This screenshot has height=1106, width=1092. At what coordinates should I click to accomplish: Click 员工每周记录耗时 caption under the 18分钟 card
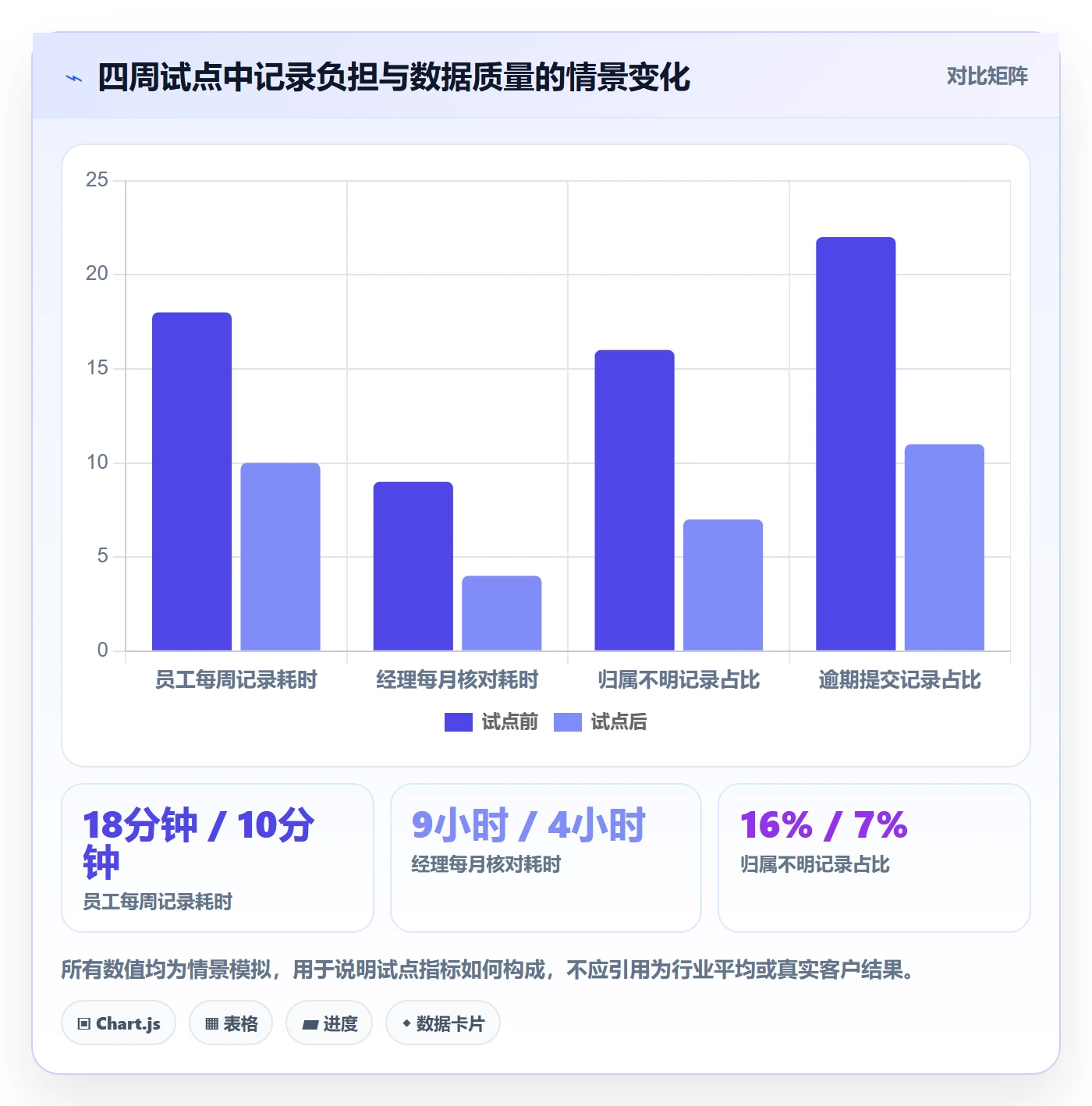[158, 902]
